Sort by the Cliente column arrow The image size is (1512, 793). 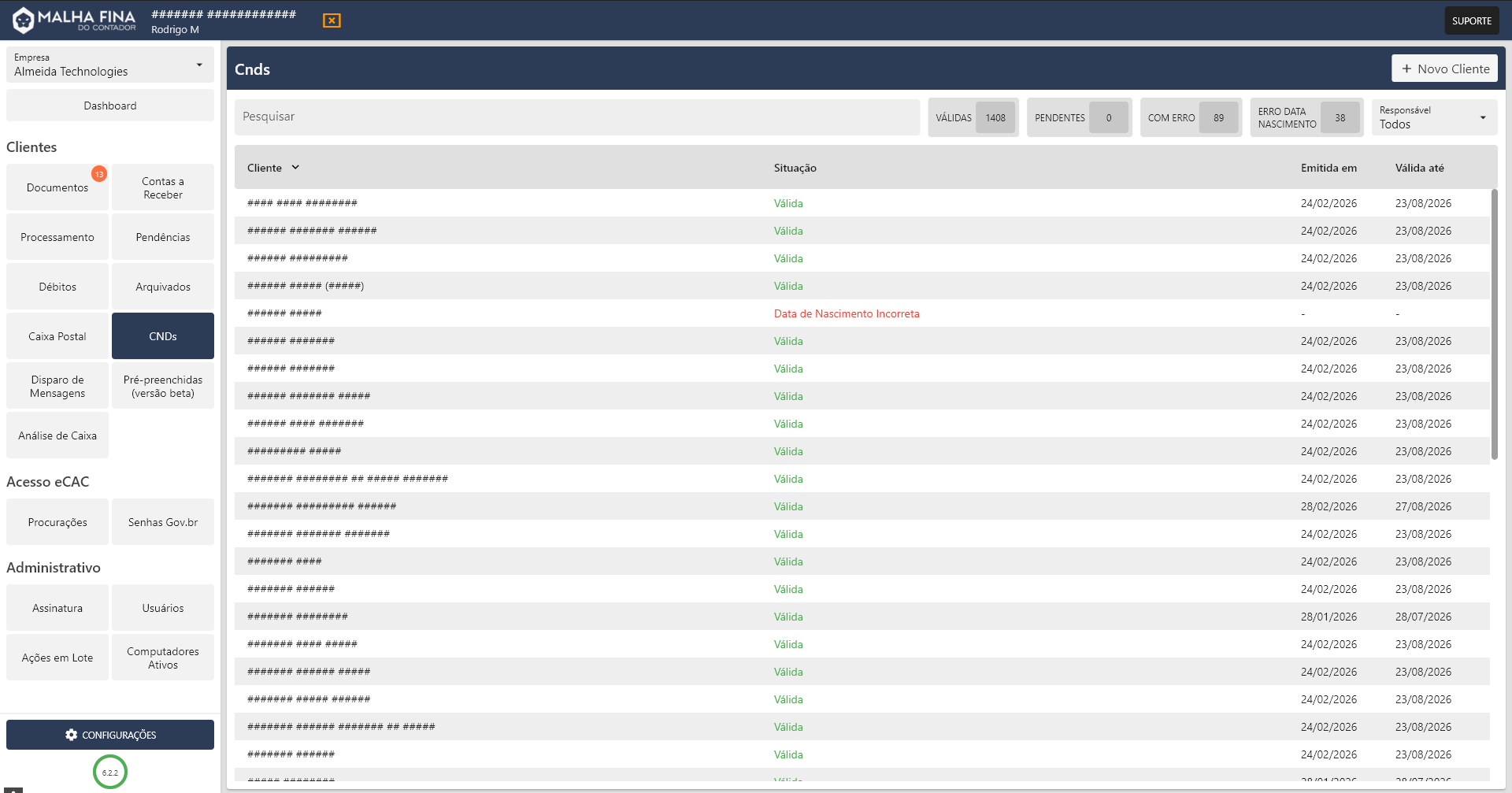295,168
